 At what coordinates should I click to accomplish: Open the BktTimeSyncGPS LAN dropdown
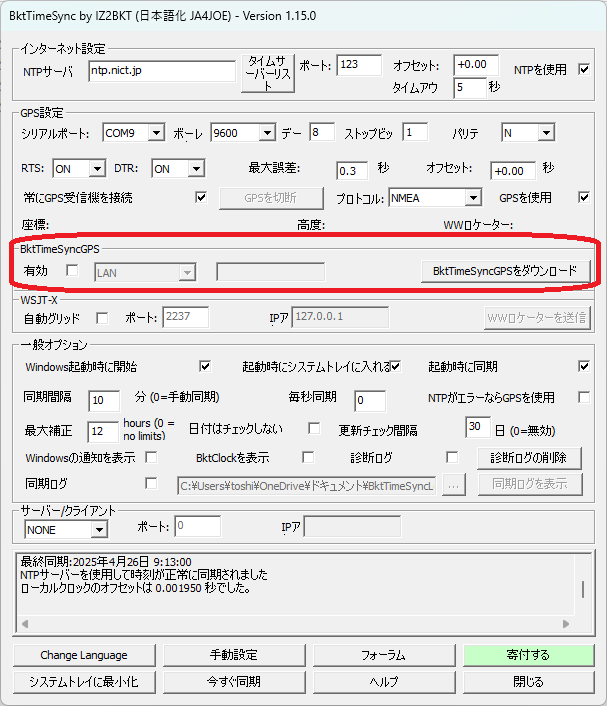(x=187, y=273)
